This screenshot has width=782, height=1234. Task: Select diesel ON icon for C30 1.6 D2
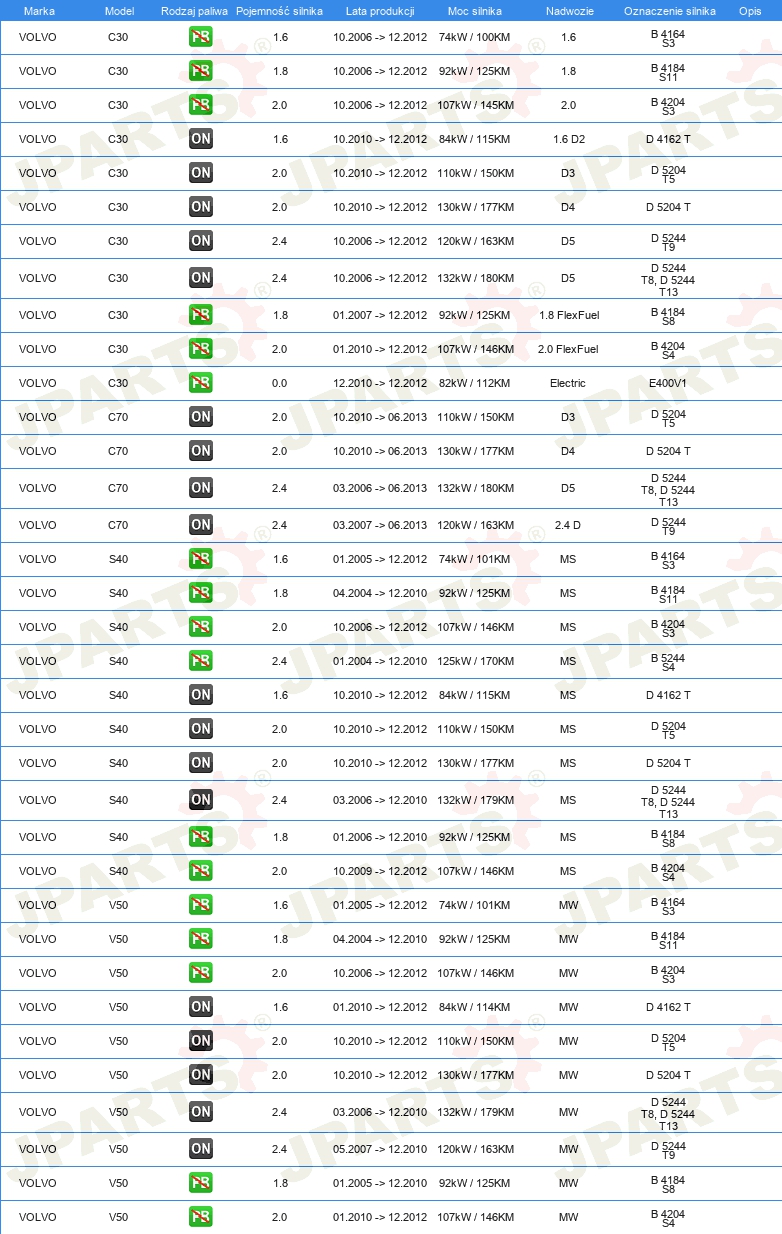click(x=201, y=139)
